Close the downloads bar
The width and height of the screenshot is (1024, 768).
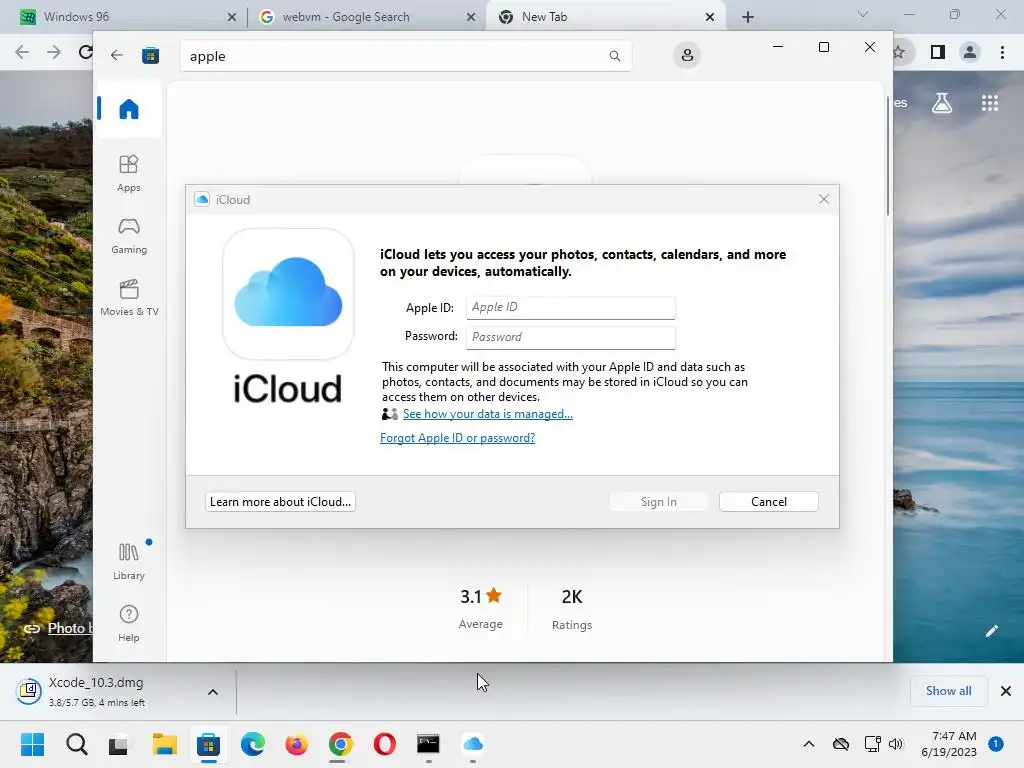(1006, 691)
